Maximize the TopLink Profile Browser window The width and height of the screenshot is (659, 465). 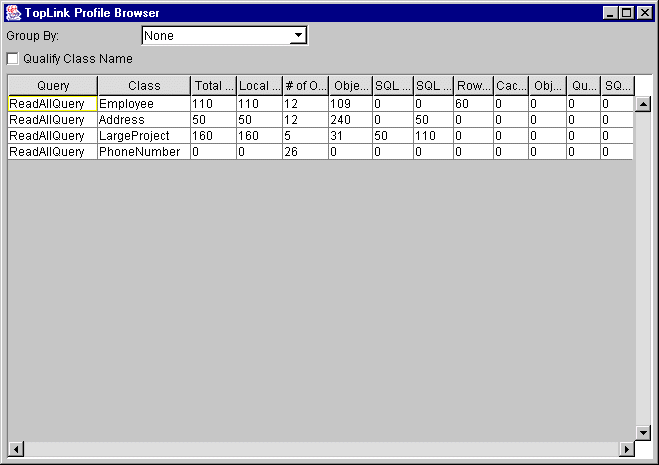626,13
